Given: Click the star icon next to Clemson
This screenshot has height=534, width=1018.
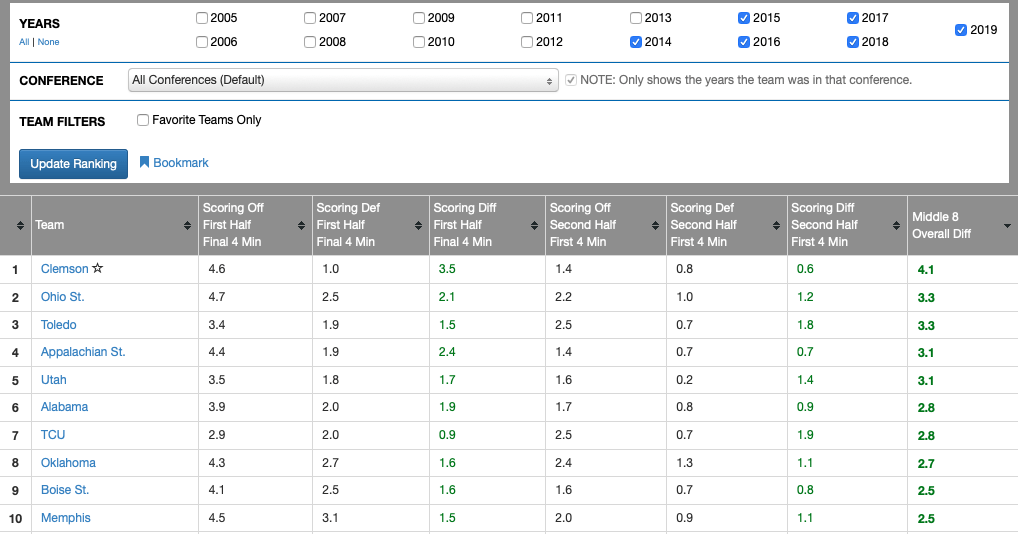Looking at the screenshot, I should [x=97, y=268].
